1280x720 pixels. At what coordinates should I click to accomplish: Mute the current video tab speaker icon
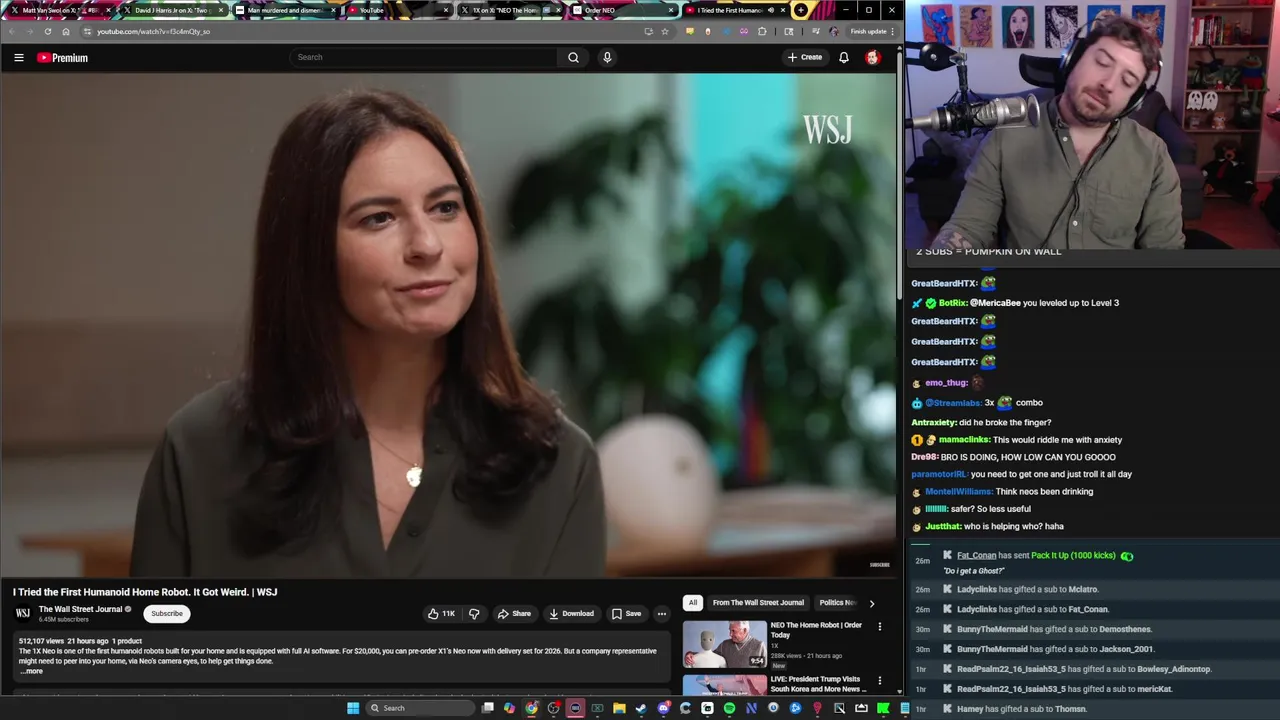point(770,10)
